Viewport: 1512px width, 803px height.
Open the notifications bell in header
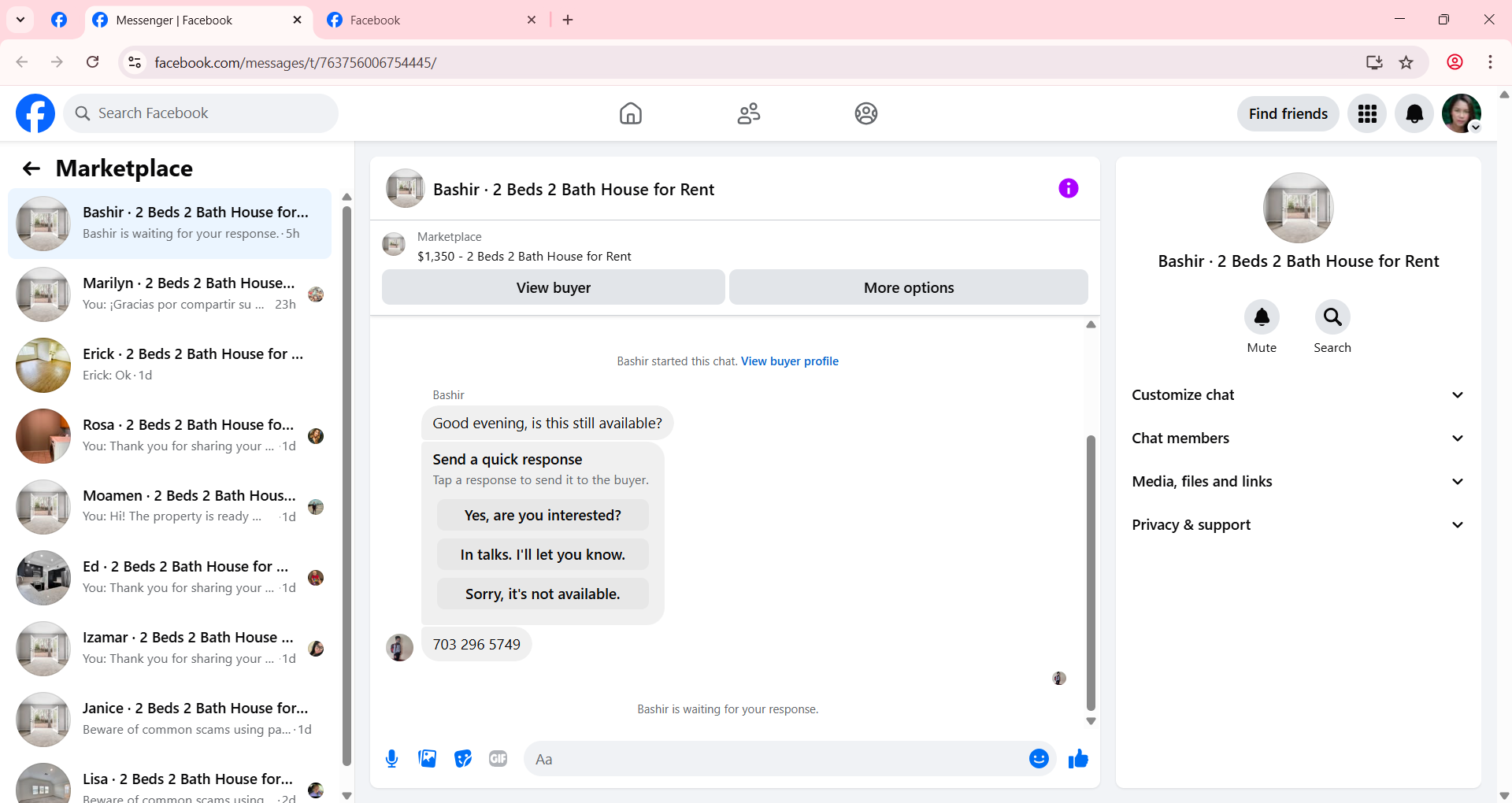point(1414,114)
